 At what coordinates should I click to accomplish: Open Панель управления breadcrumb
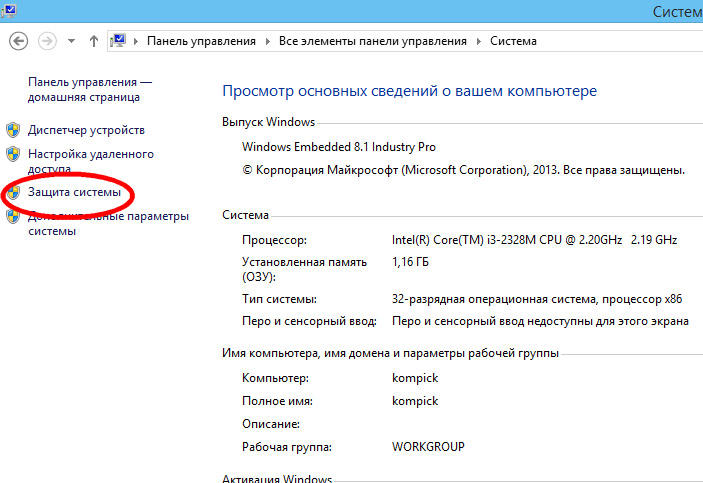point(201,41)
